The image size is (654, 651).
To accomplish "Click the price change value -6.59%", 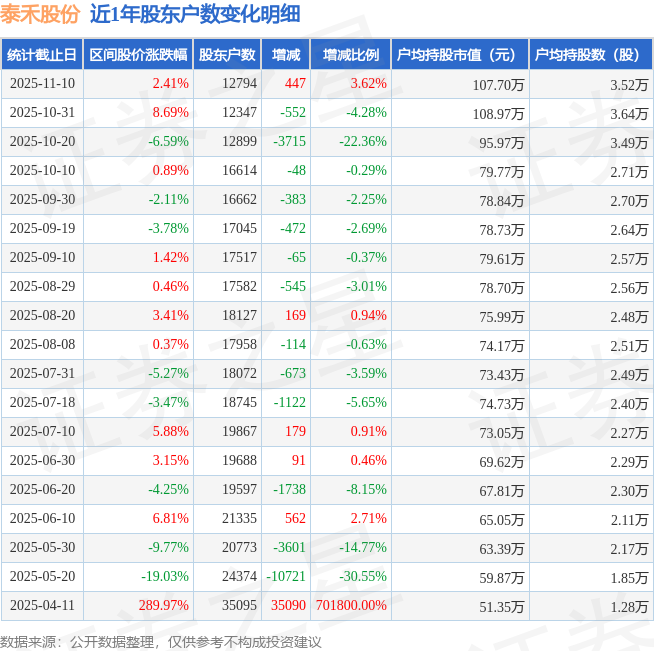I will [169, 141].
